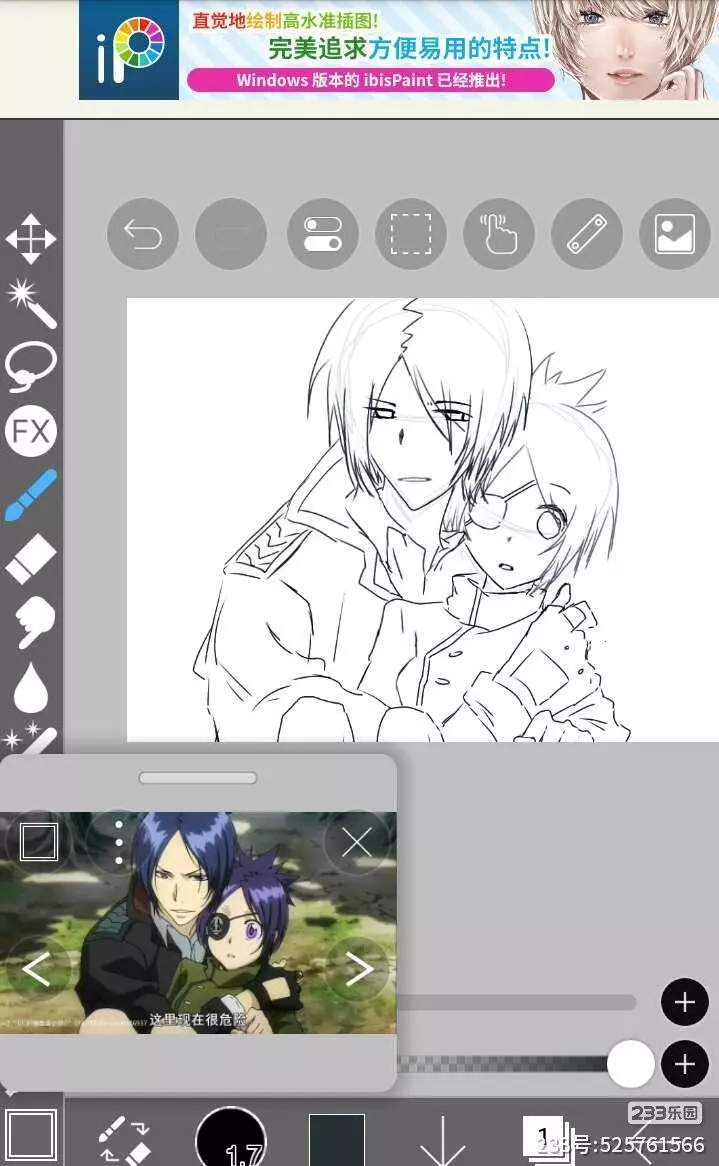Tap the grayed-out redo button
The image size is (719, 1166).
(x=231, y=234)
